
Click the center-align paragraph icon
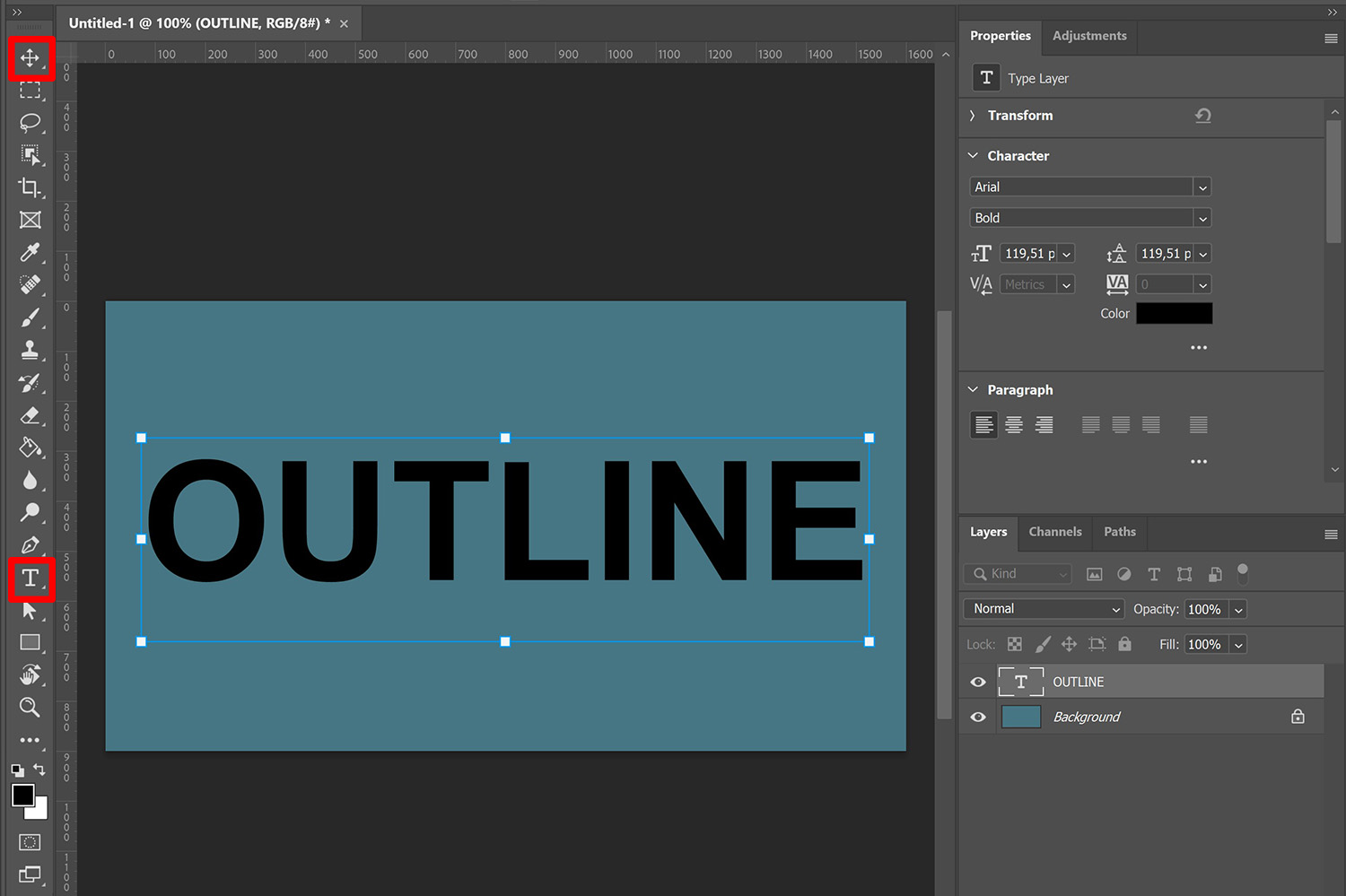[x=1013, y=424]
